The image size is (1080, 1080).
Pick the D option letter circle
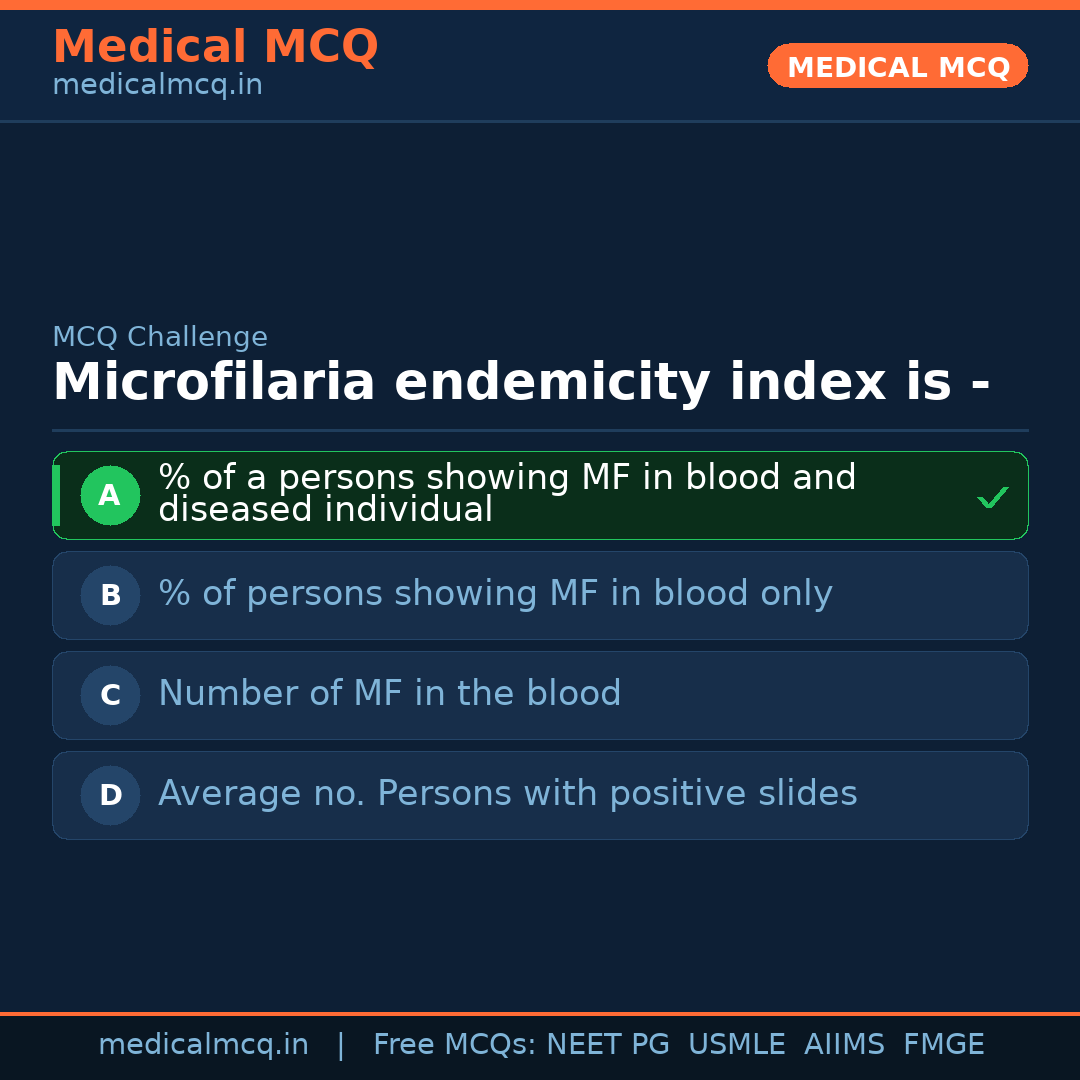point(110,795)
